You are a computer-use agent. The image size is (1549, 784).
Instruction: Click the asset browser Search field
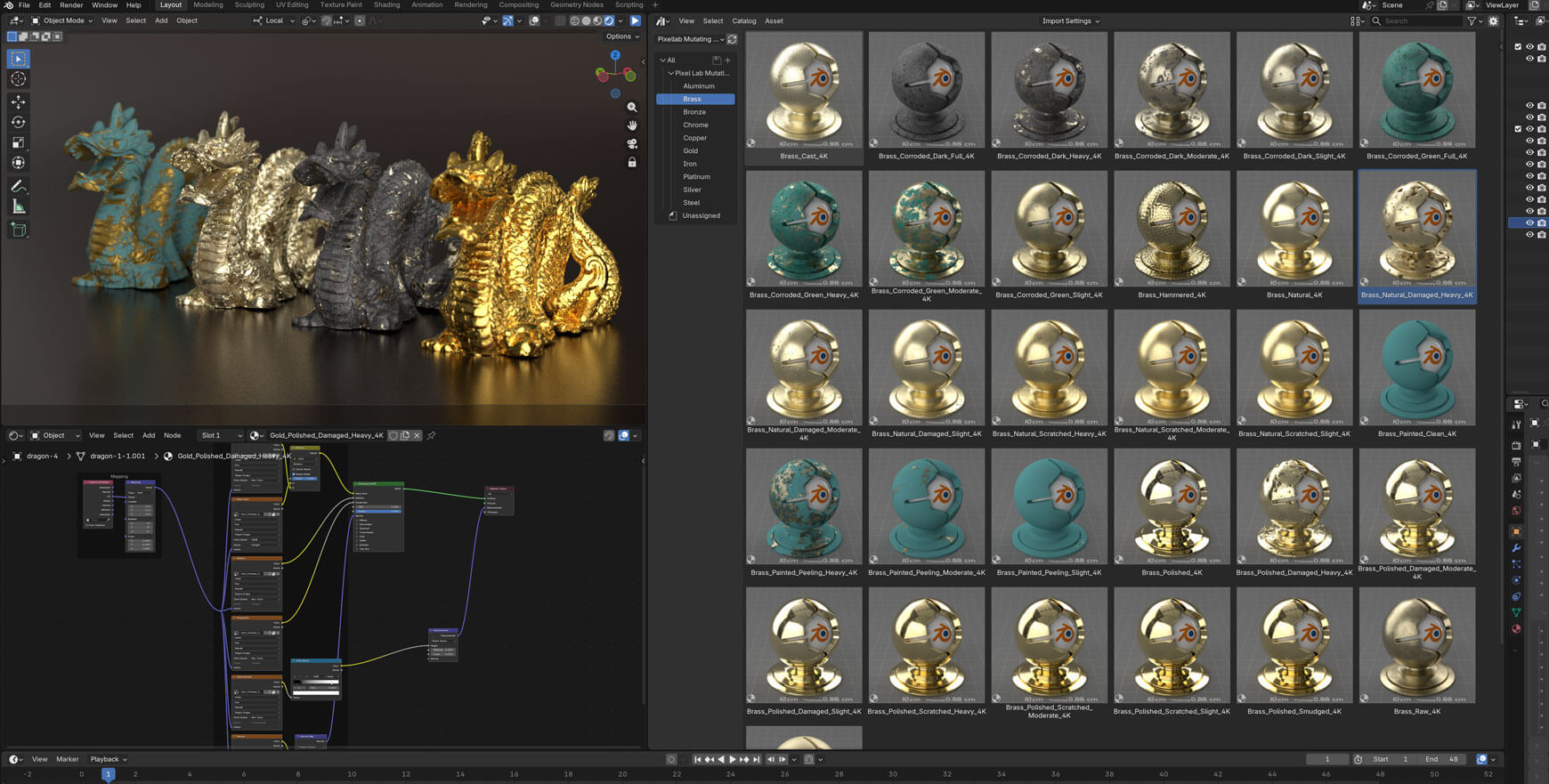tap(1416, 20)
